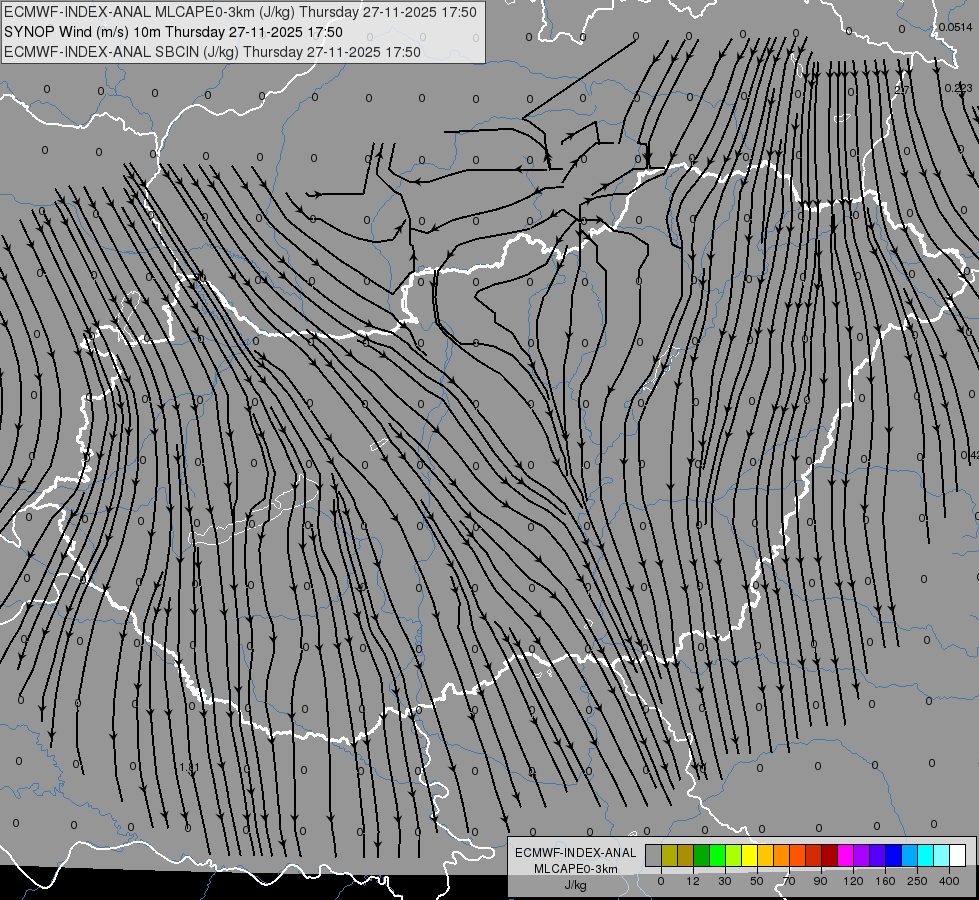Click the legend tick label 12

(693, 881)
